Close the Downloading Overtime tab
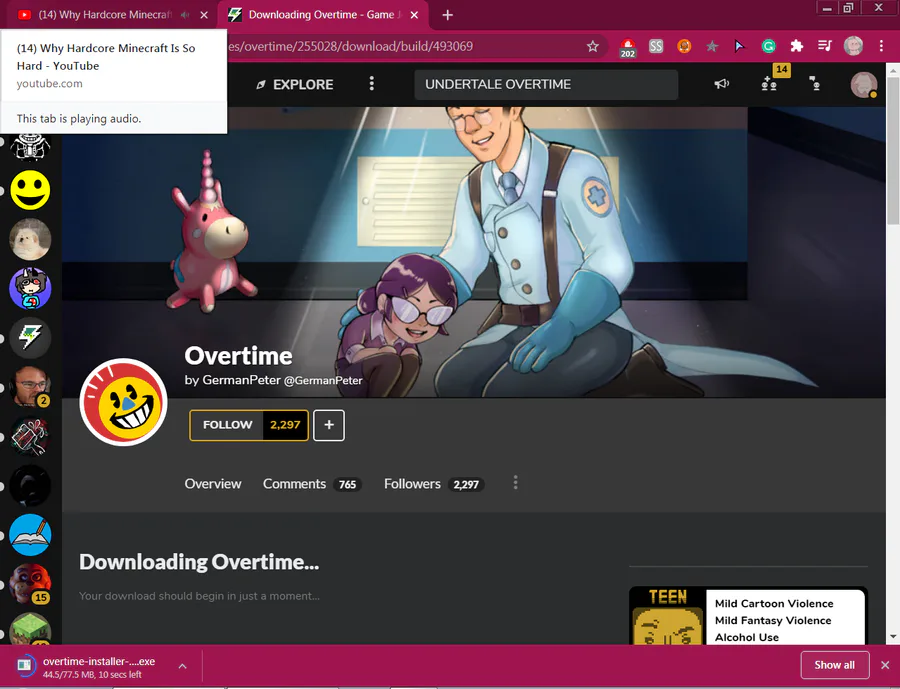 click(414, 15)
